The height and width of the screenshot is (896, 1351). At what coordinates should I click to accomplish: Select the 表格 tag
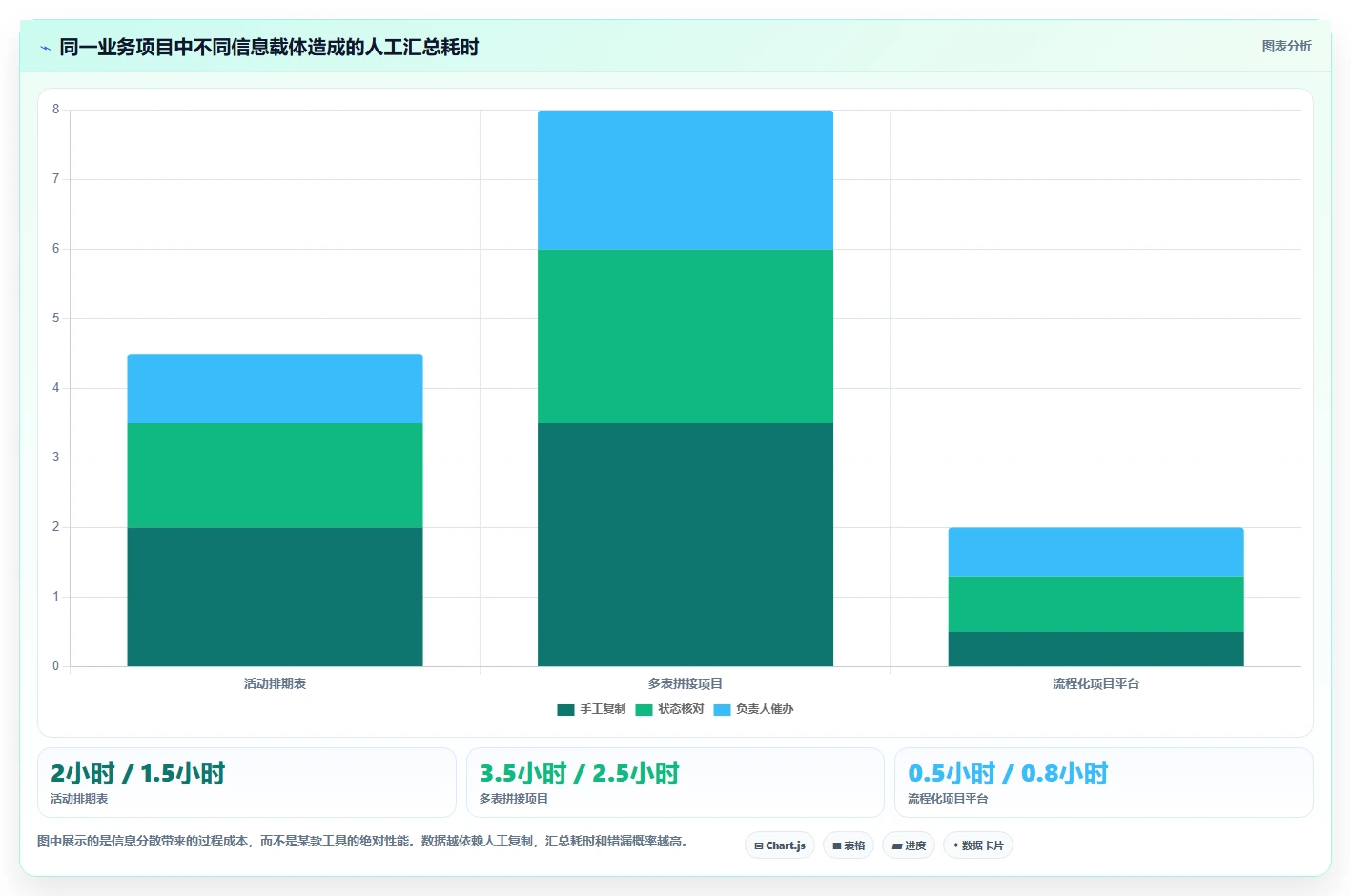849,845
